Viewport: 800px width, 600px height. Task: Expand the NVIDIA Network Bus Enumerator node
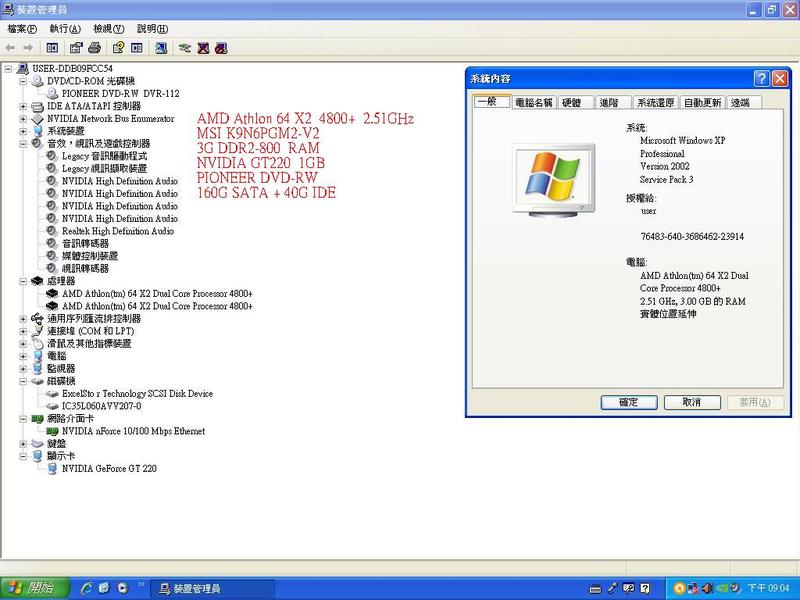23,118
